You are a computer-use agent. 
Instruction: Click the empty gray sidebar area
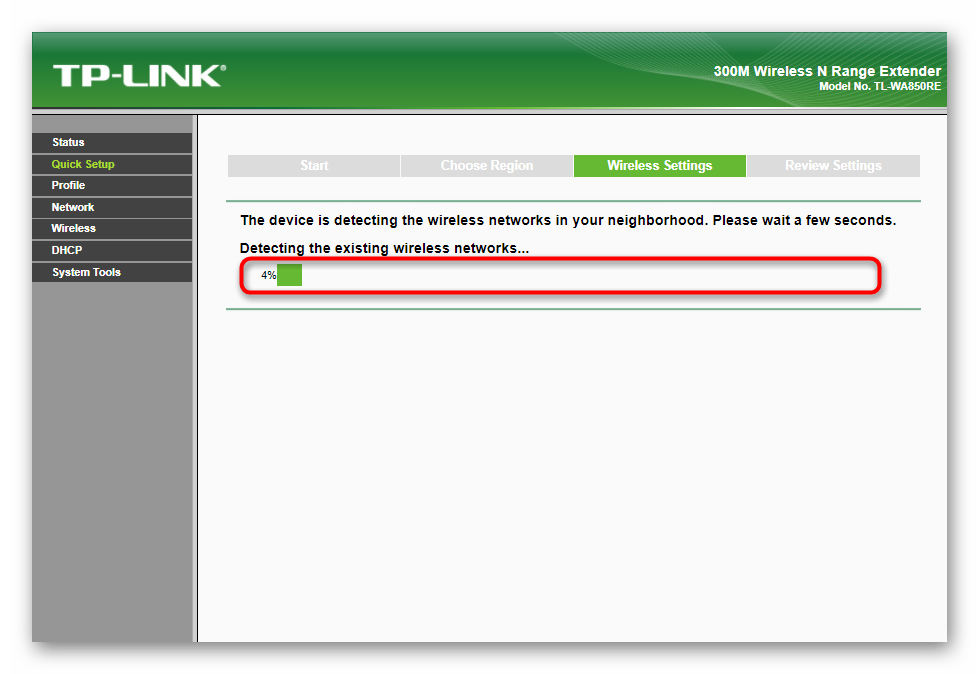112,462
